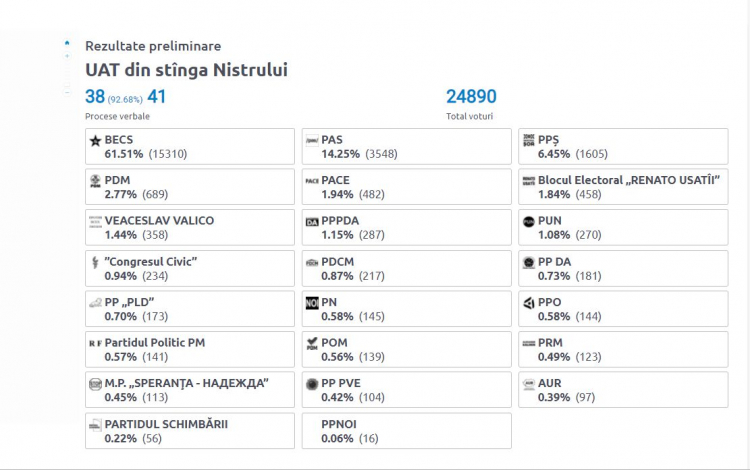Click the PP PVE round icon
750x470 pixels.
(312, 384)
